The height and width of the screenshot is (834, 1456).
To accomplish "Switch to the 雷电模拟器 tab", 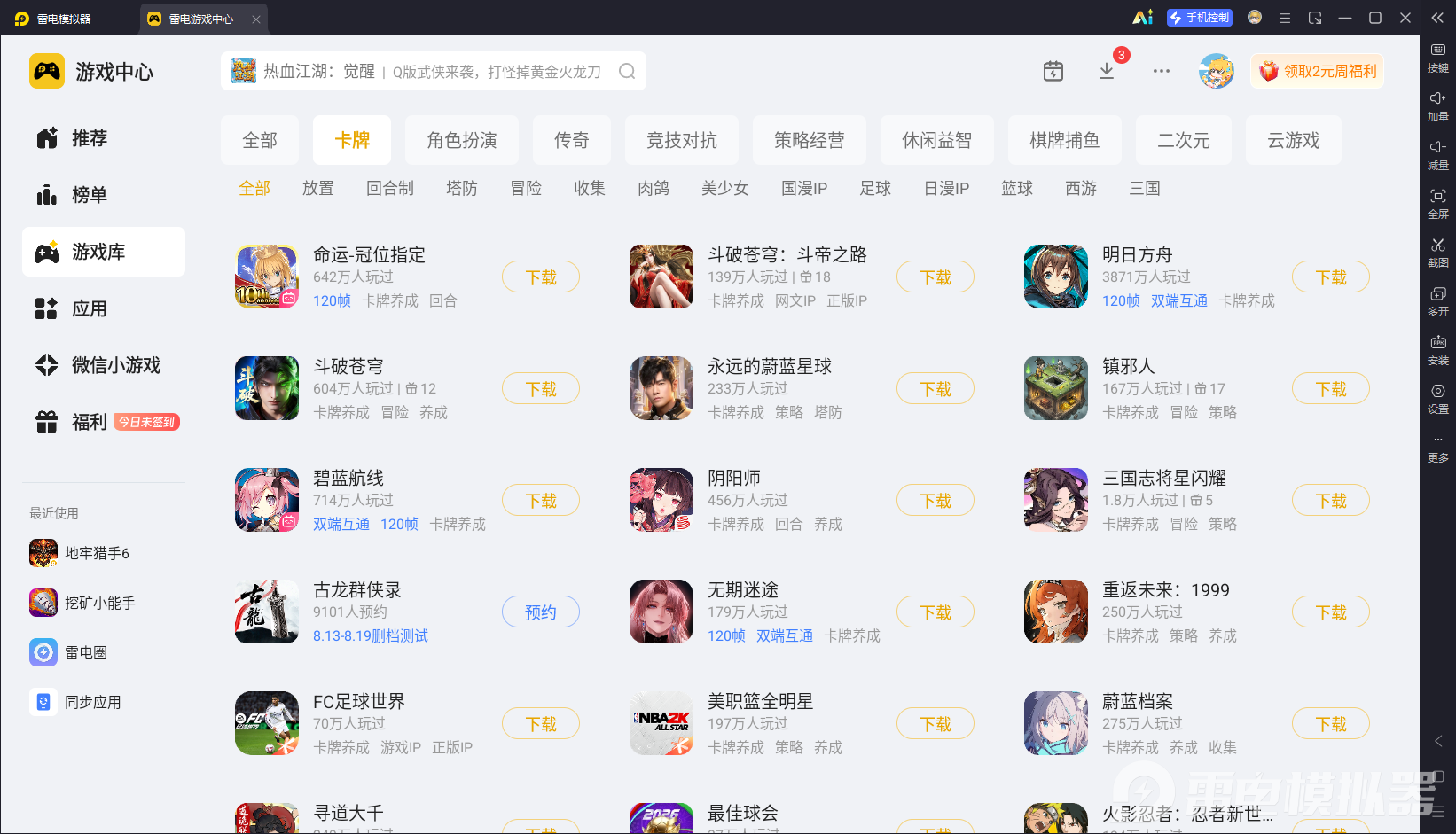I will (64, 18).
